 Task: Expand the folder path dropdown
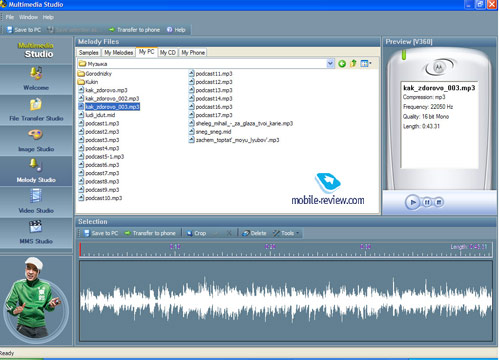[330, 63]
